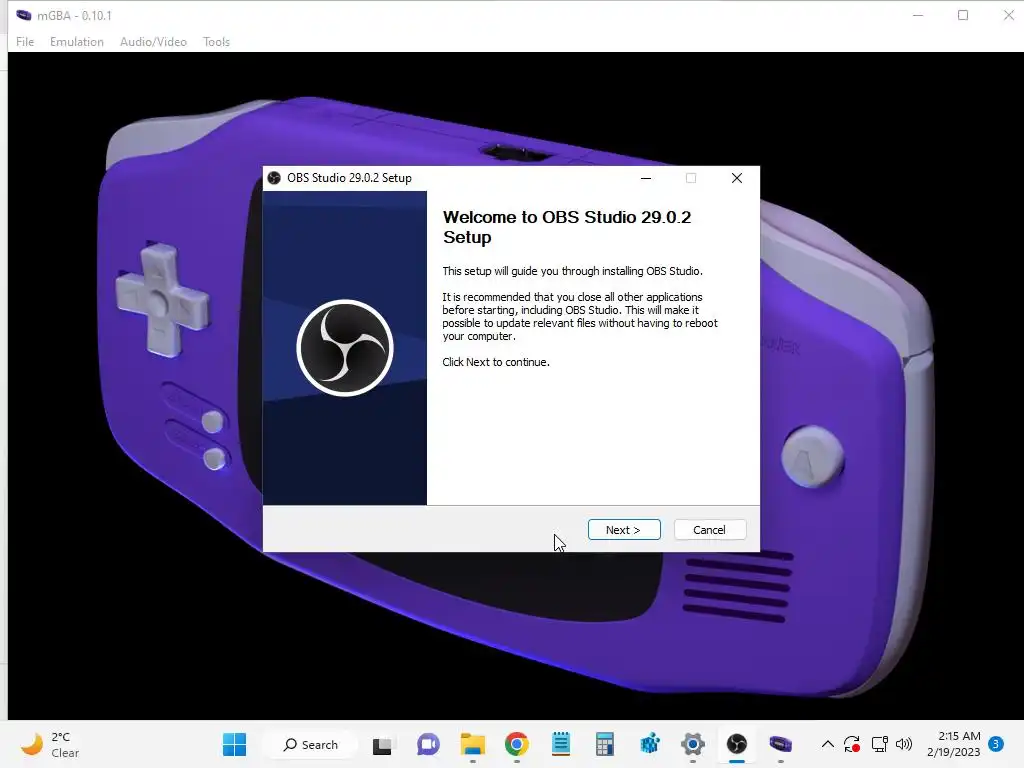Click the taskbar Search box
The image size is (1024, 768).
click(311, 744)
